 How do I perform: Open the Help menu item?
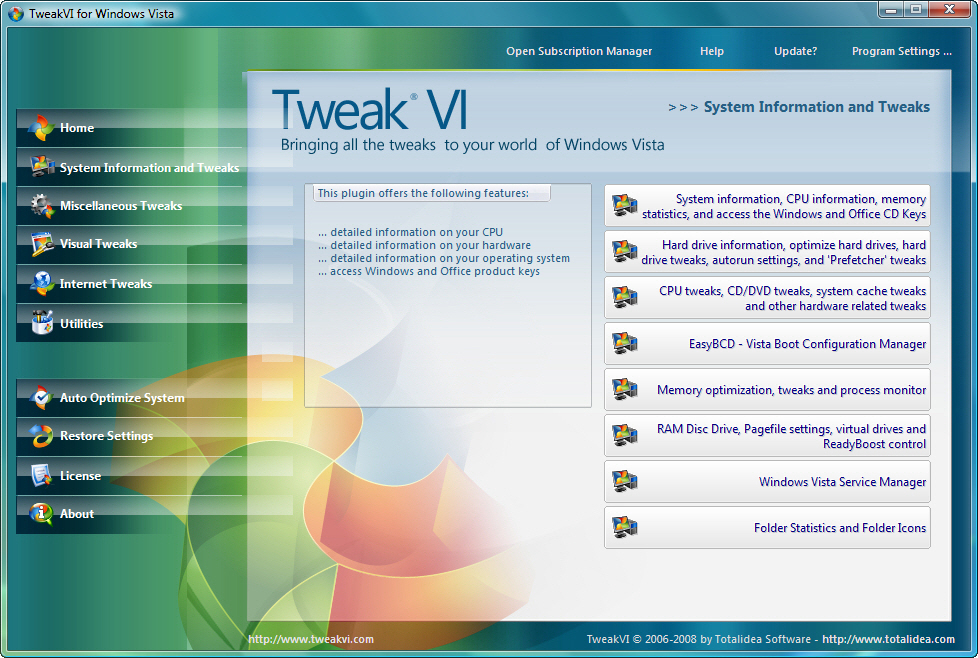[711, 51]
